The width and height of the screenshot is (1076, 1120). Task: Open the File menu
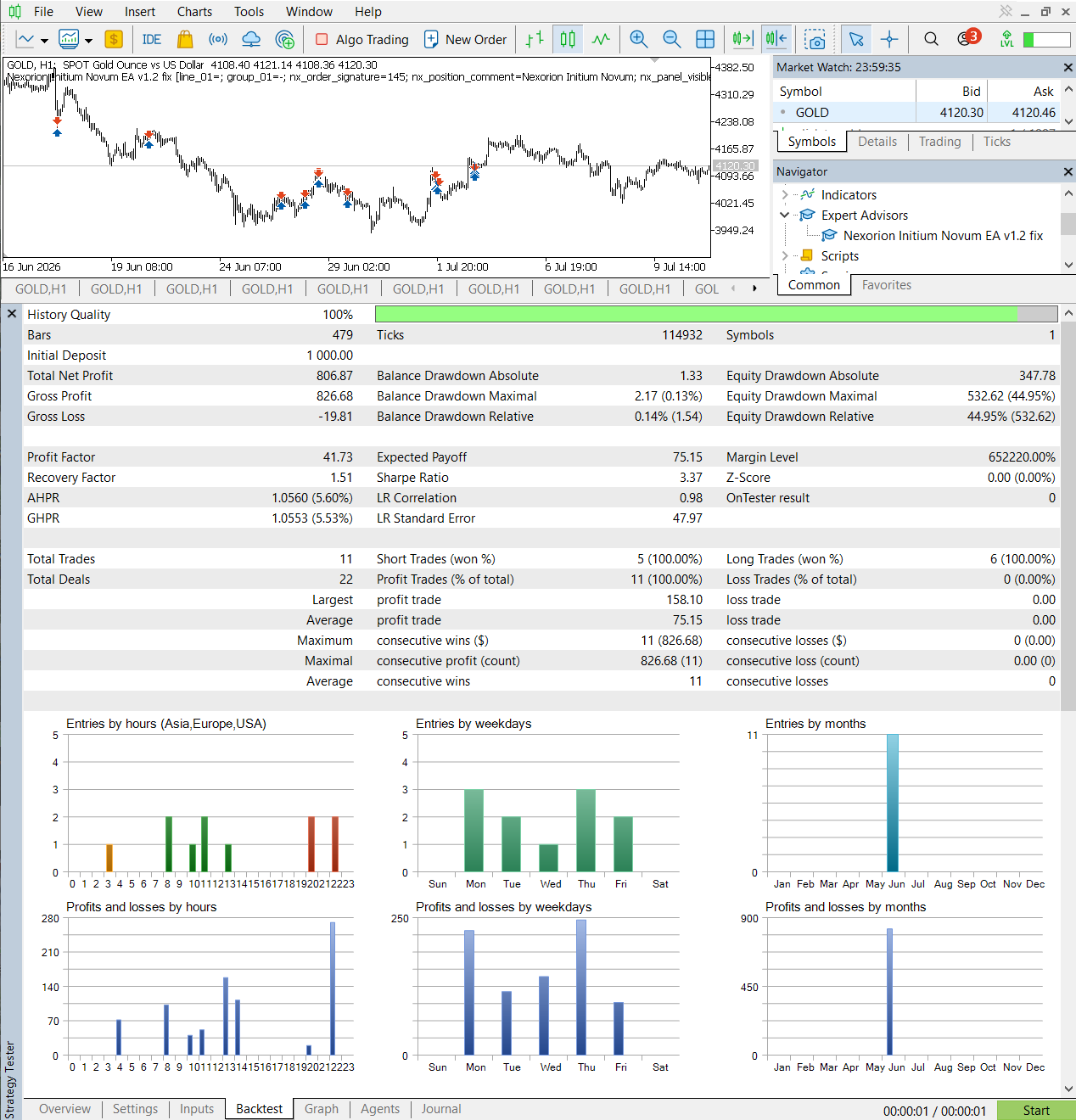point(43,11)
